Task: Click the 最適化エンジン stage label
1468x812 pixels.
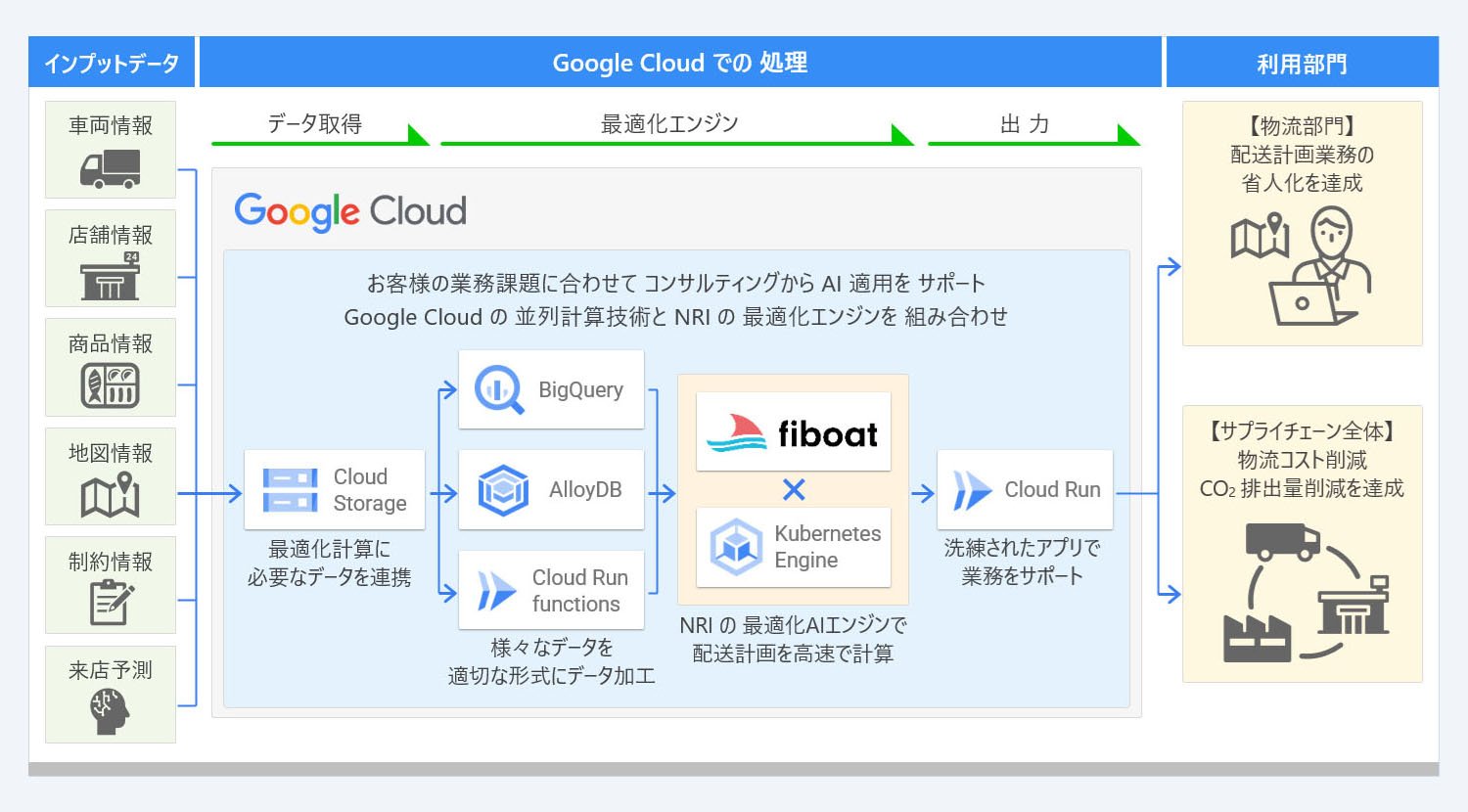Action: click(669, 123)
